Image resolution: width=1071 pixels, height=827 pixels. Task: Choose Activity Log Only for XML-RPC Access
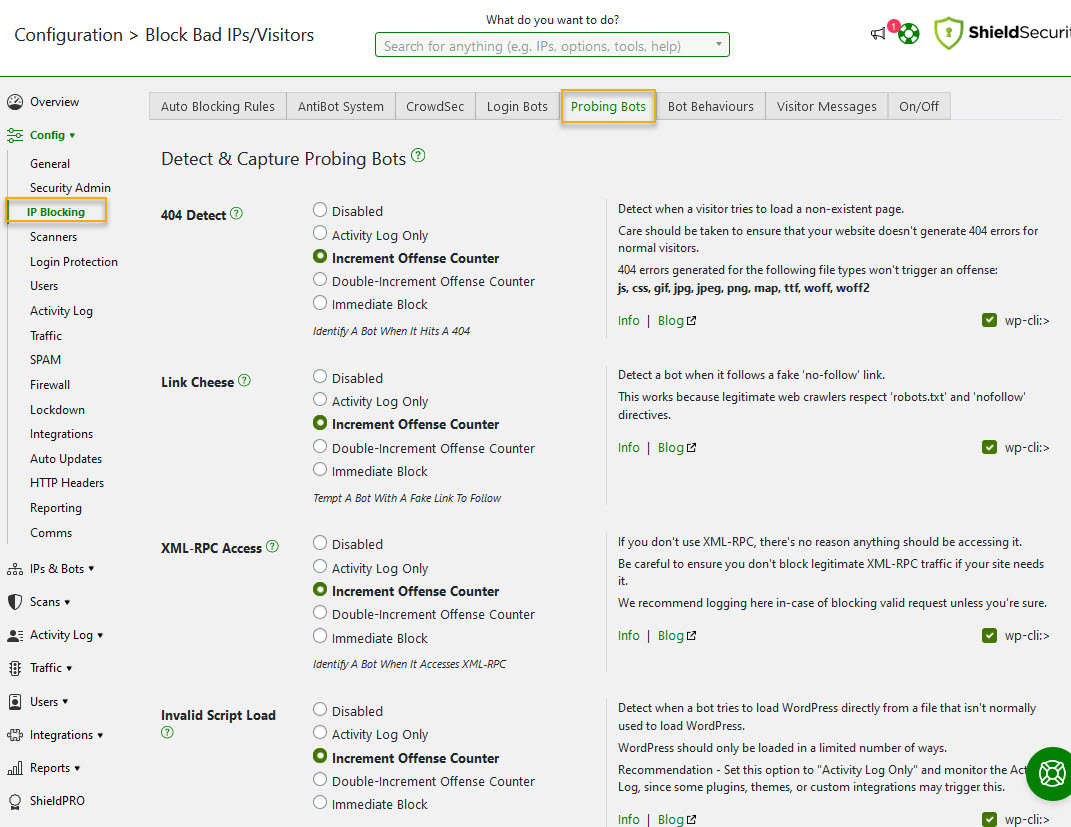tap(319, 567)
